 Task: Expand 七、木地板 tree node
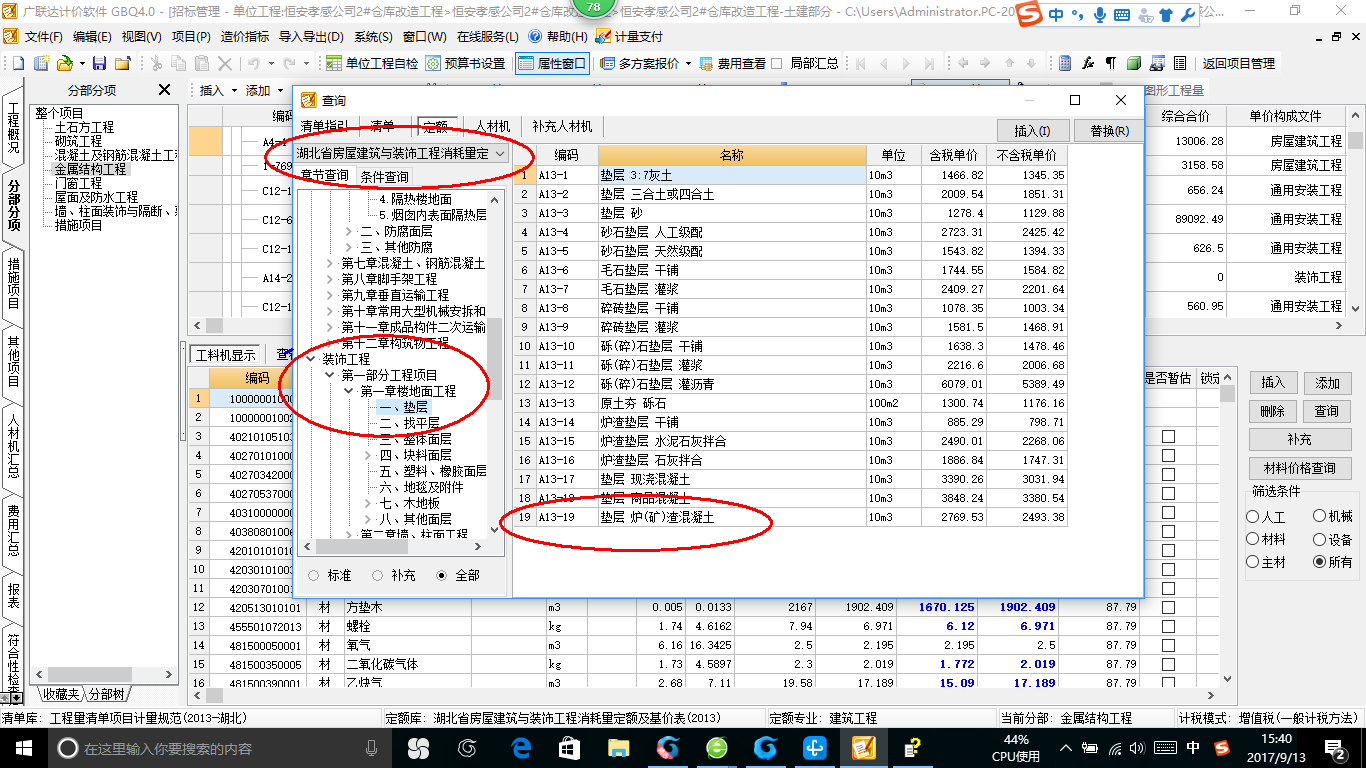367,503
